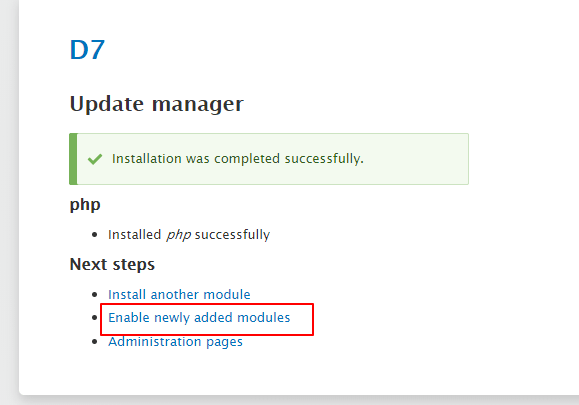Select the php section heading

(85, 205)
